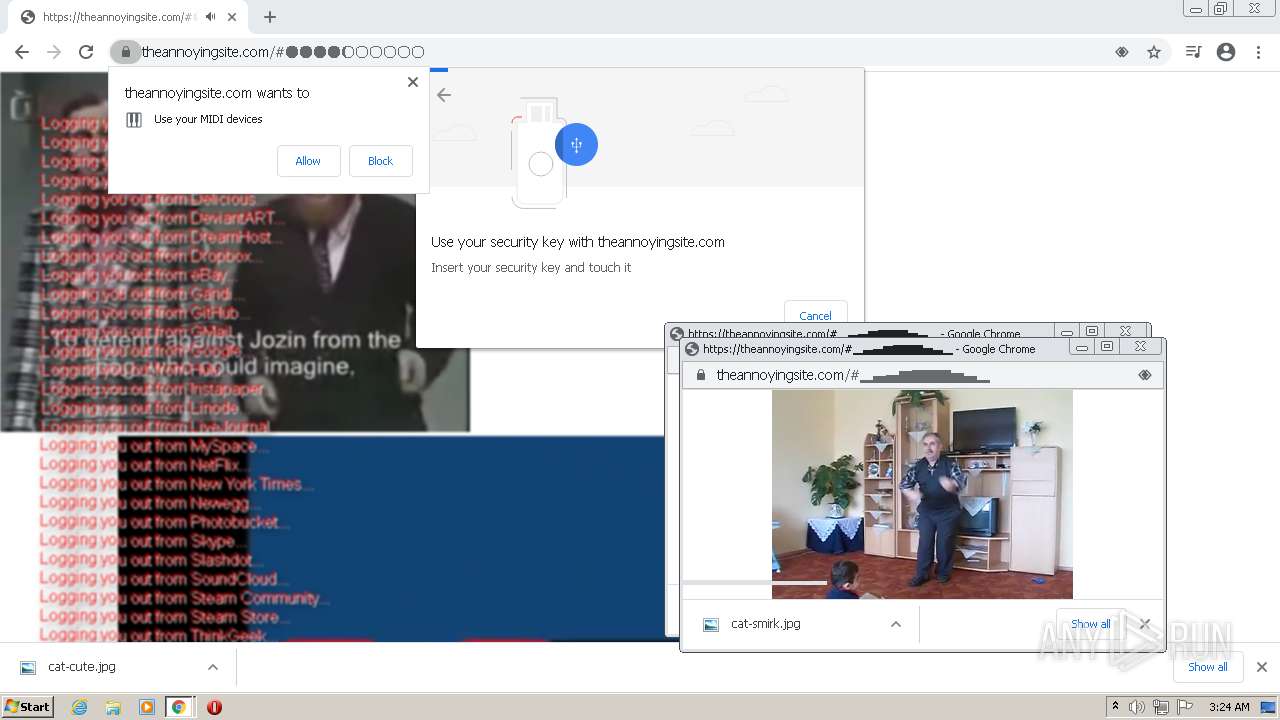1280x720 pixels.
Task: Expand cat-cute.jpg download options chevron
Action: [x=212, y=667]
